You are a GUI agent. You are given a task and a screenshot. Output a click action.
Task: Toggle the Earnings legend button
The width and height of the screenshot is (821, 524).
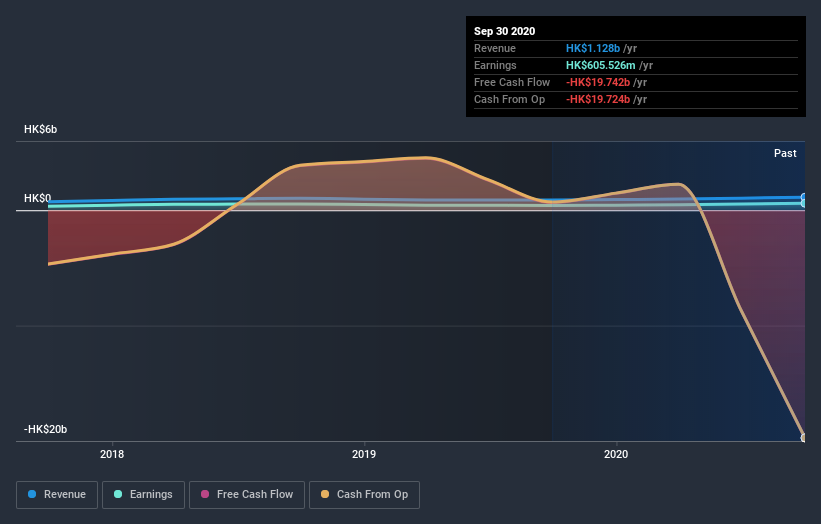(143, 495)
